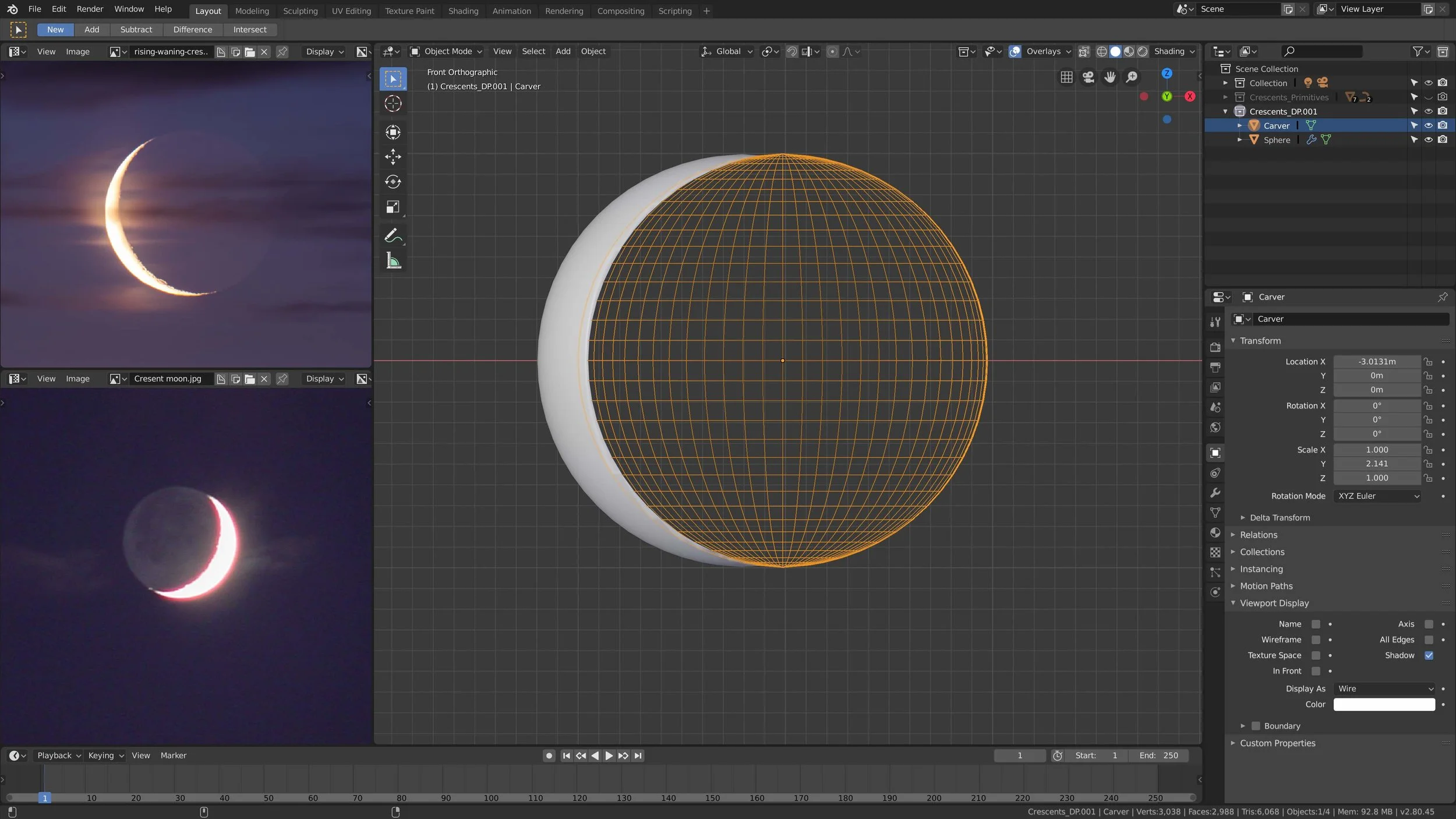Select the 3D Cursor tool

pos(393,104)
